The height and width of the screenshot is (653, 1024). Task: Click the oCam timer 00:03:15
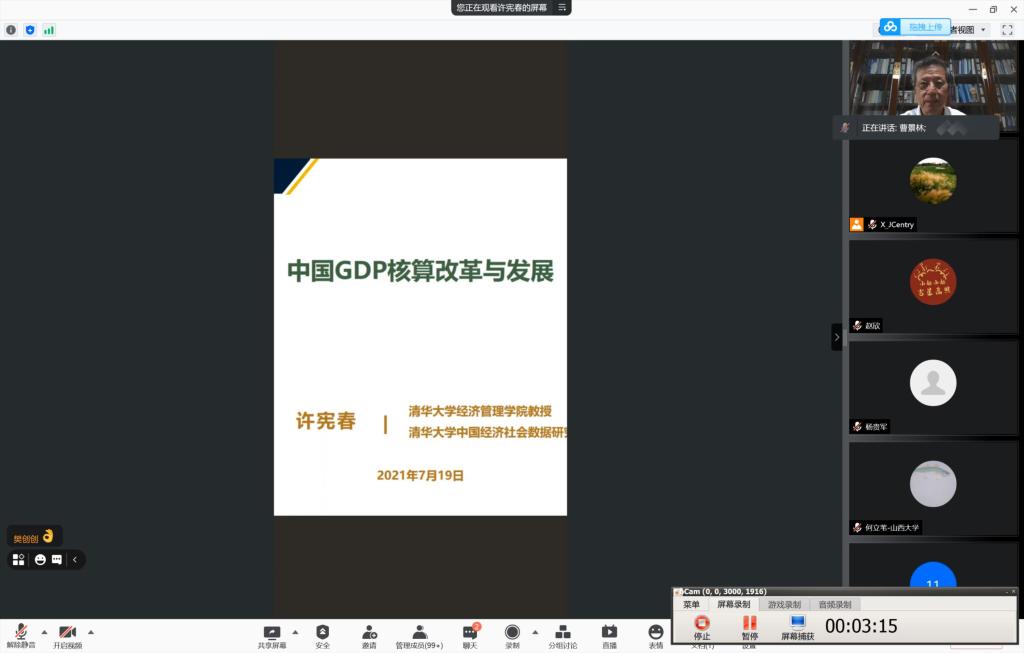861,626
